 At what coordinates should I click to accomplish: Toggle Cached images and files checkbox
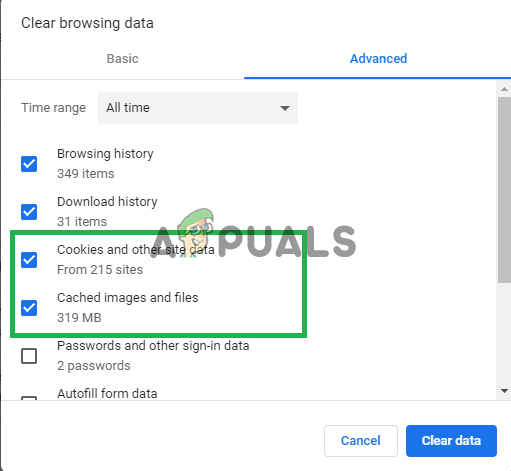[x=29, y=308]
